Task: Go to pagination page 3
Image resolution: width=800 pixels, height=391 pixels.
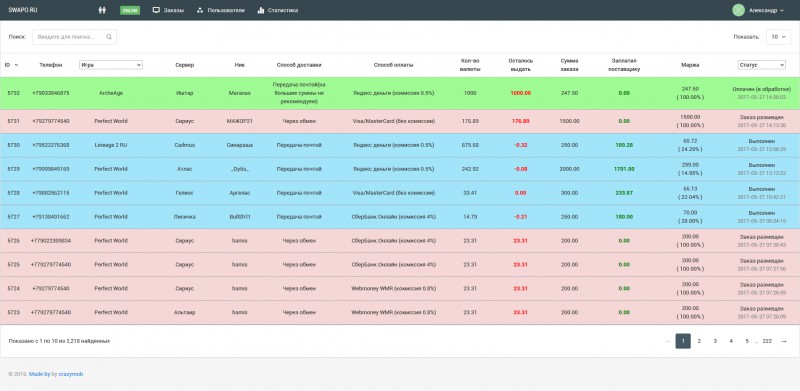Action: click(715, 341)
